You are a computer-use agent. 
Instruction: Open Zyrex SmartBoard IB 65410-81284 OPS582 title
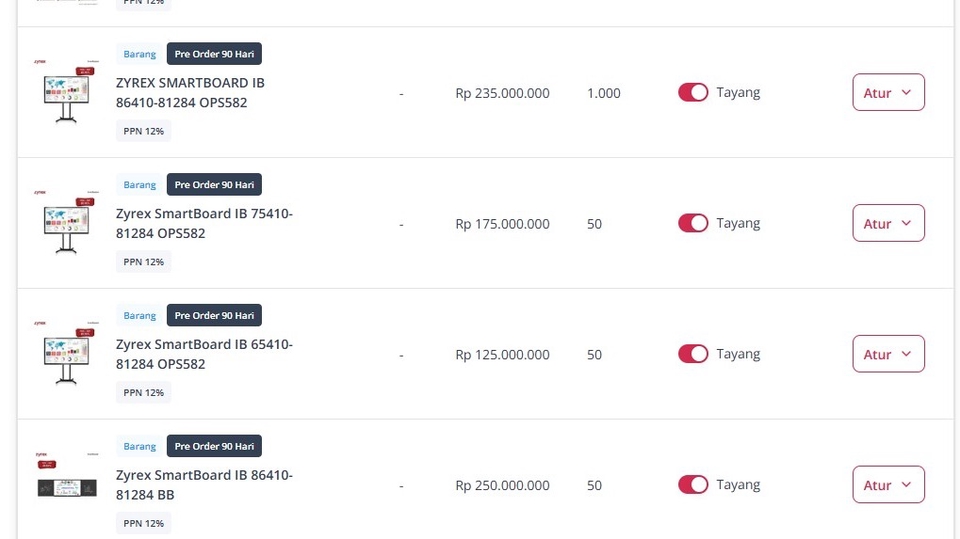[204, 354]
